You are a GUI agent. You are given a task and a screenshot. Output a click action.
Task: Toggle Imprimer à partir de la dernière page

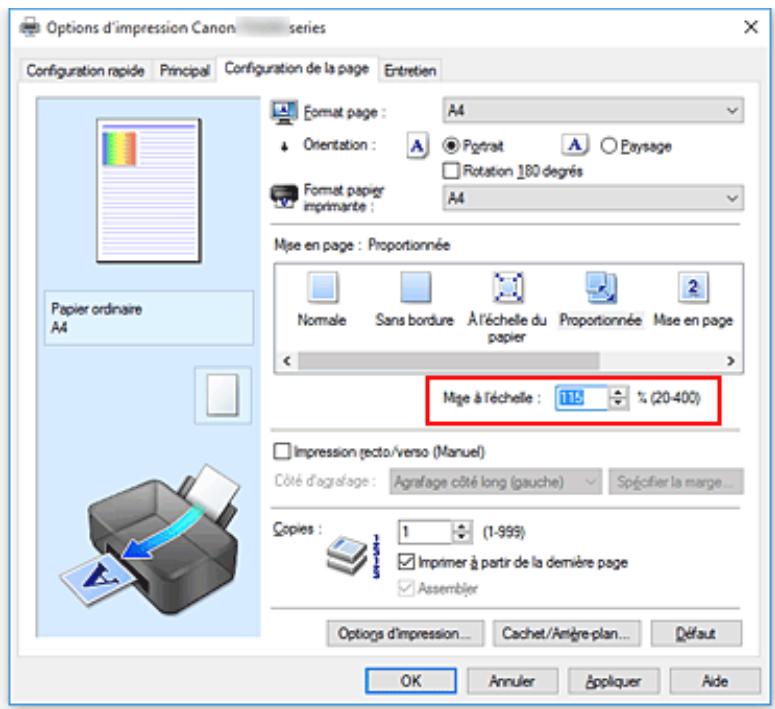coord(406,562)
